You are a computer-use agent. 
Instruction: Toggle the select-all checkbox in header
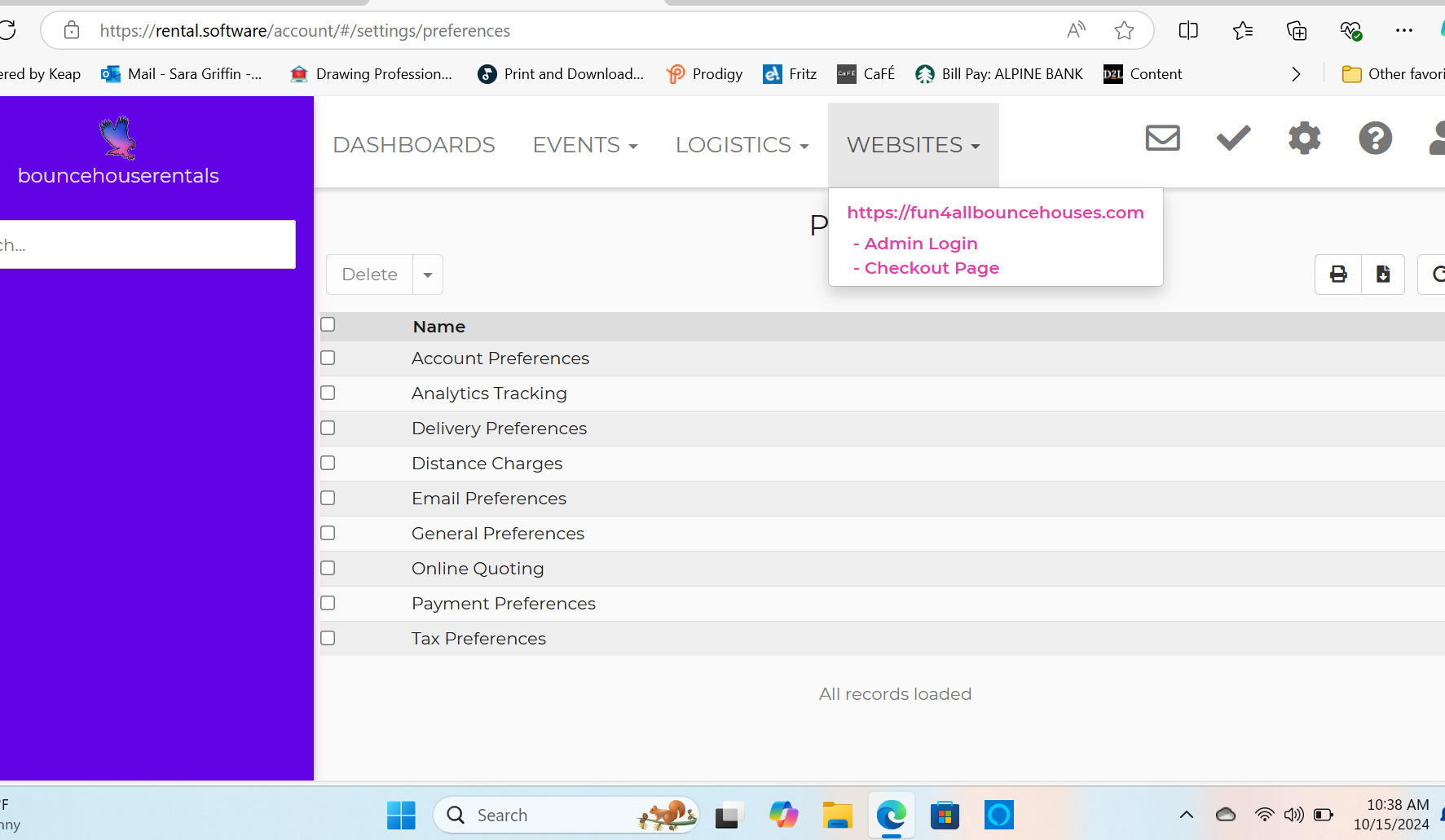328,324
